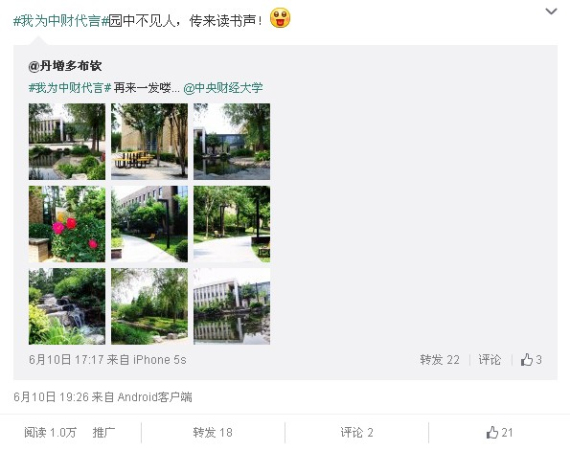
Task: Open the yellow picnic tables photo
Action: click(149, 141)
